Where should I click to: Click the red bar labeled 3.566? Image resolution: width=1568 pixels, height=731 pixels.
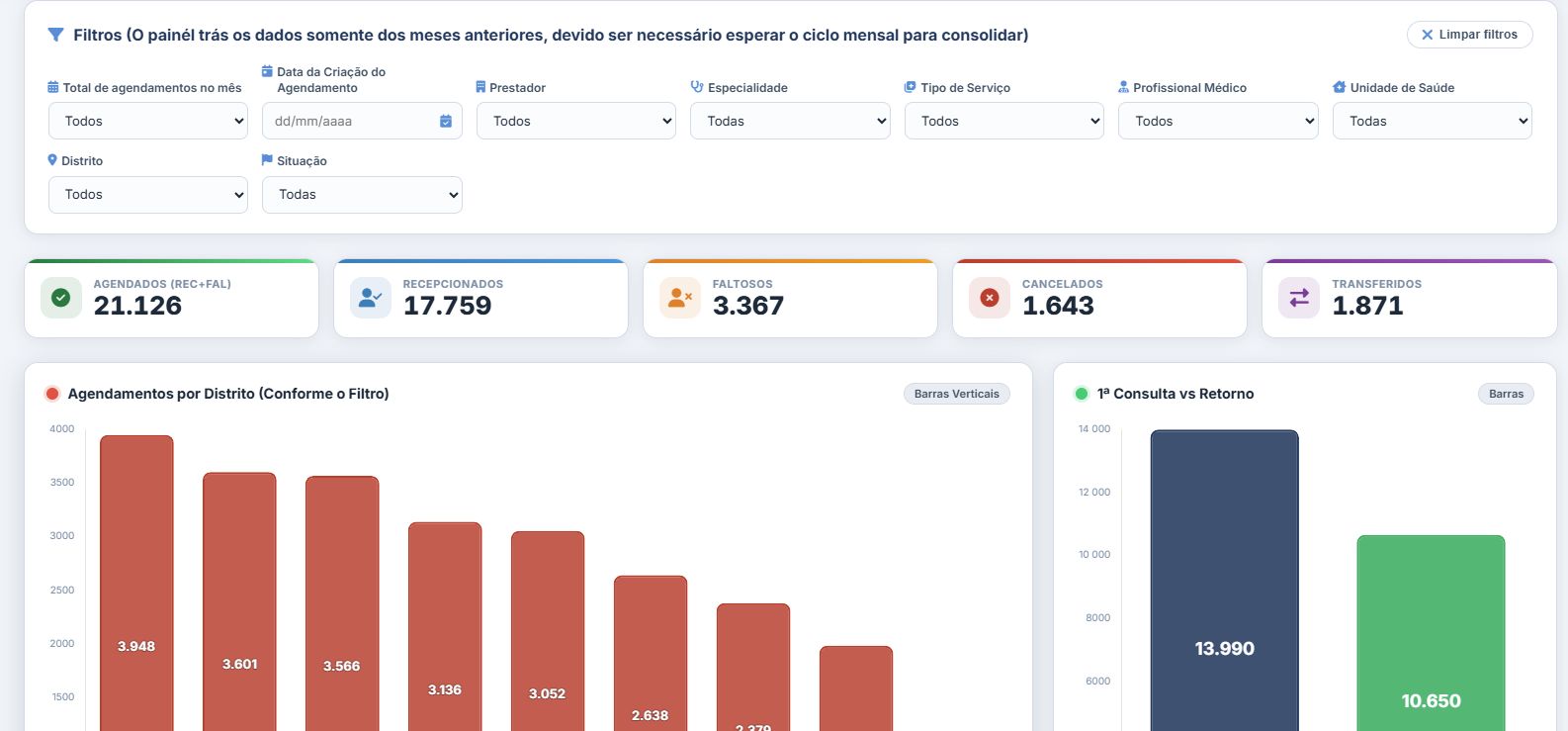tap(342, 603)
